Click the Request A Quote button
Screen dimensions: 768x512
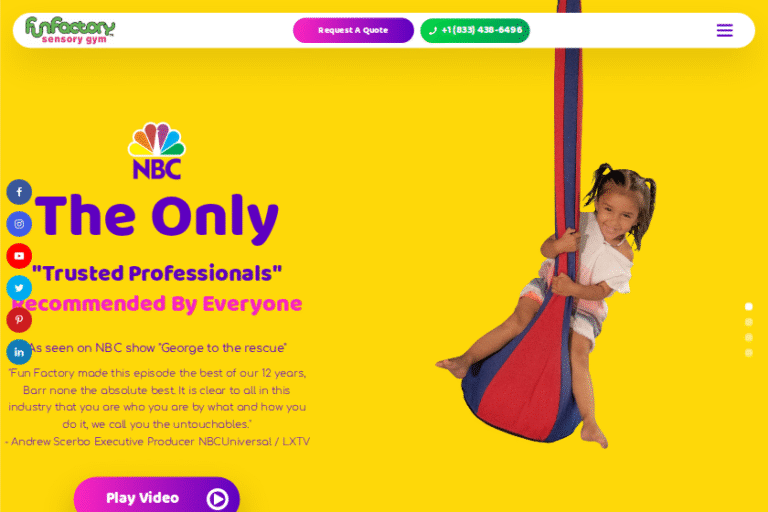pos(353,30)
